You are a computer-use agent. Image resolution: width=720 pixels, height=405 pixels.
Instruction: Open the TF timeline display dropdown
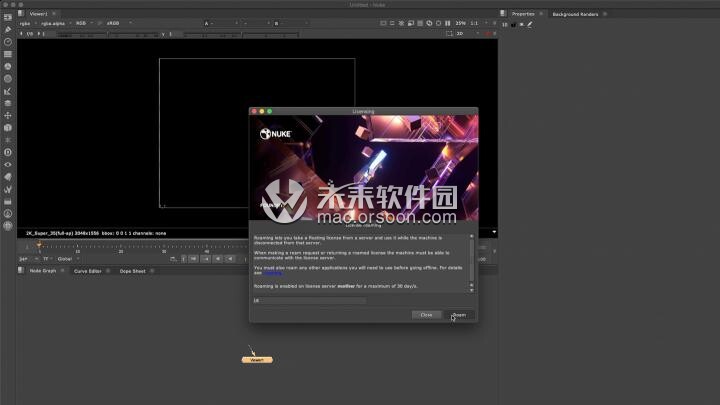(x=48, y=259)
